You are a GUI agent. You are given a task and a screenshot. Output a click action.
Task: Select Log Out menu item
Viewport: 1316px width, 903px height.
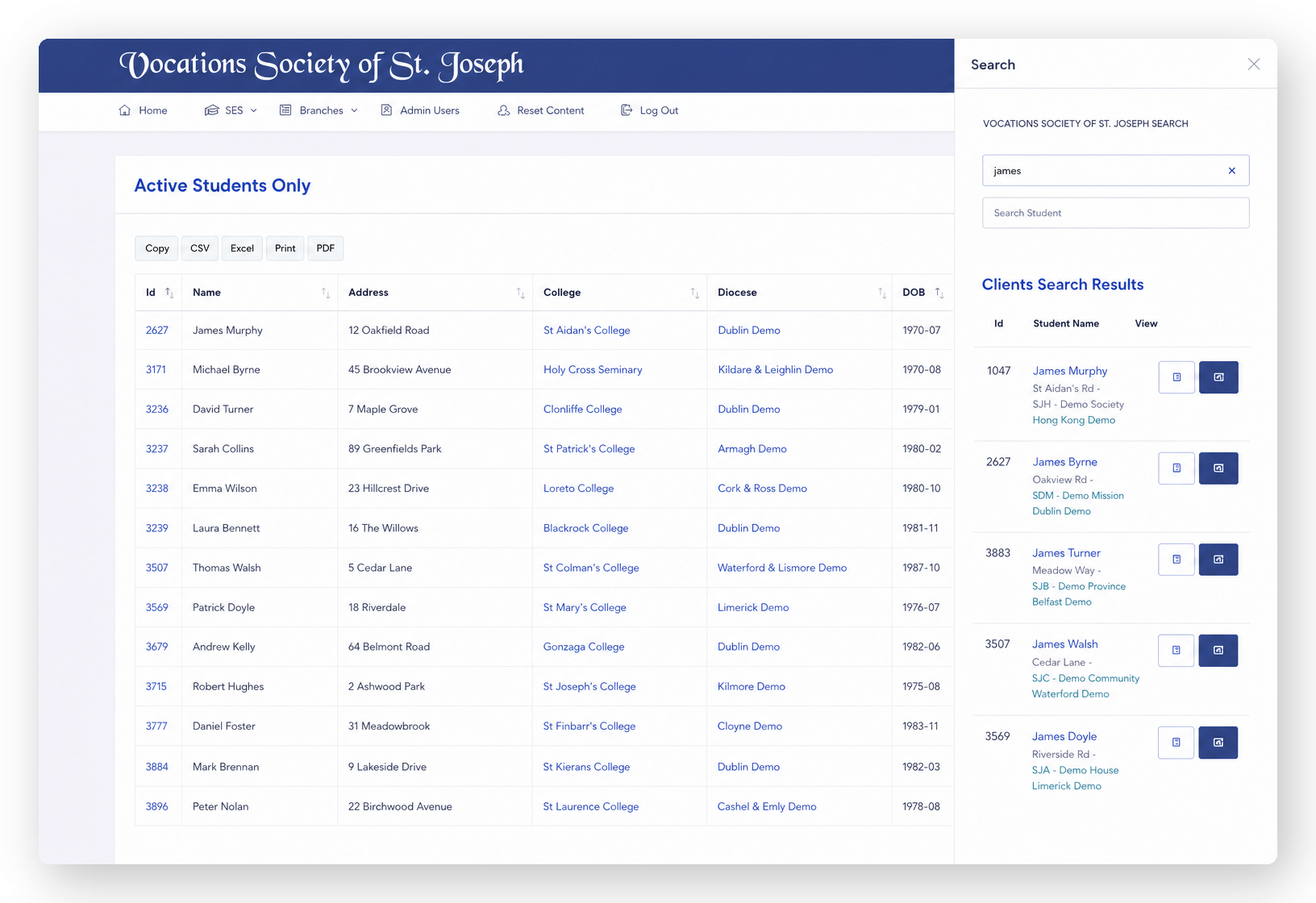(650, 110)
